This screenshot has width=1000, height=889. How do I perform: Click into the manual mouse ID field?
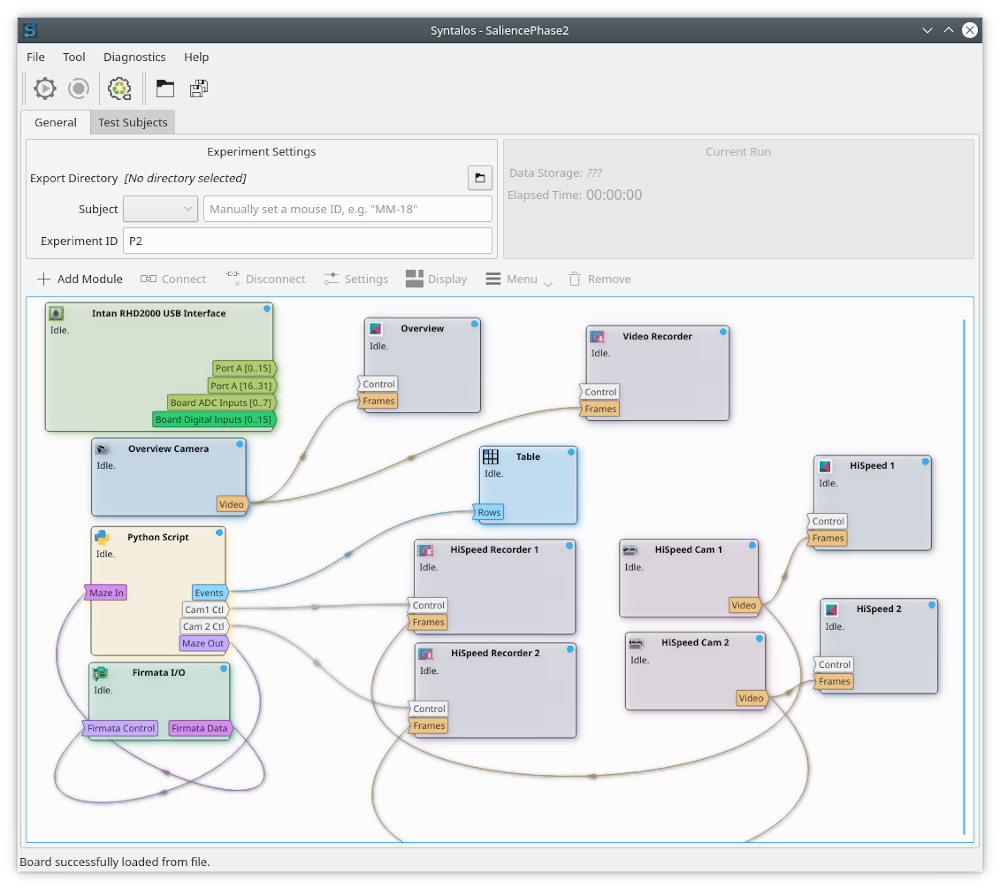click(348, 209)
